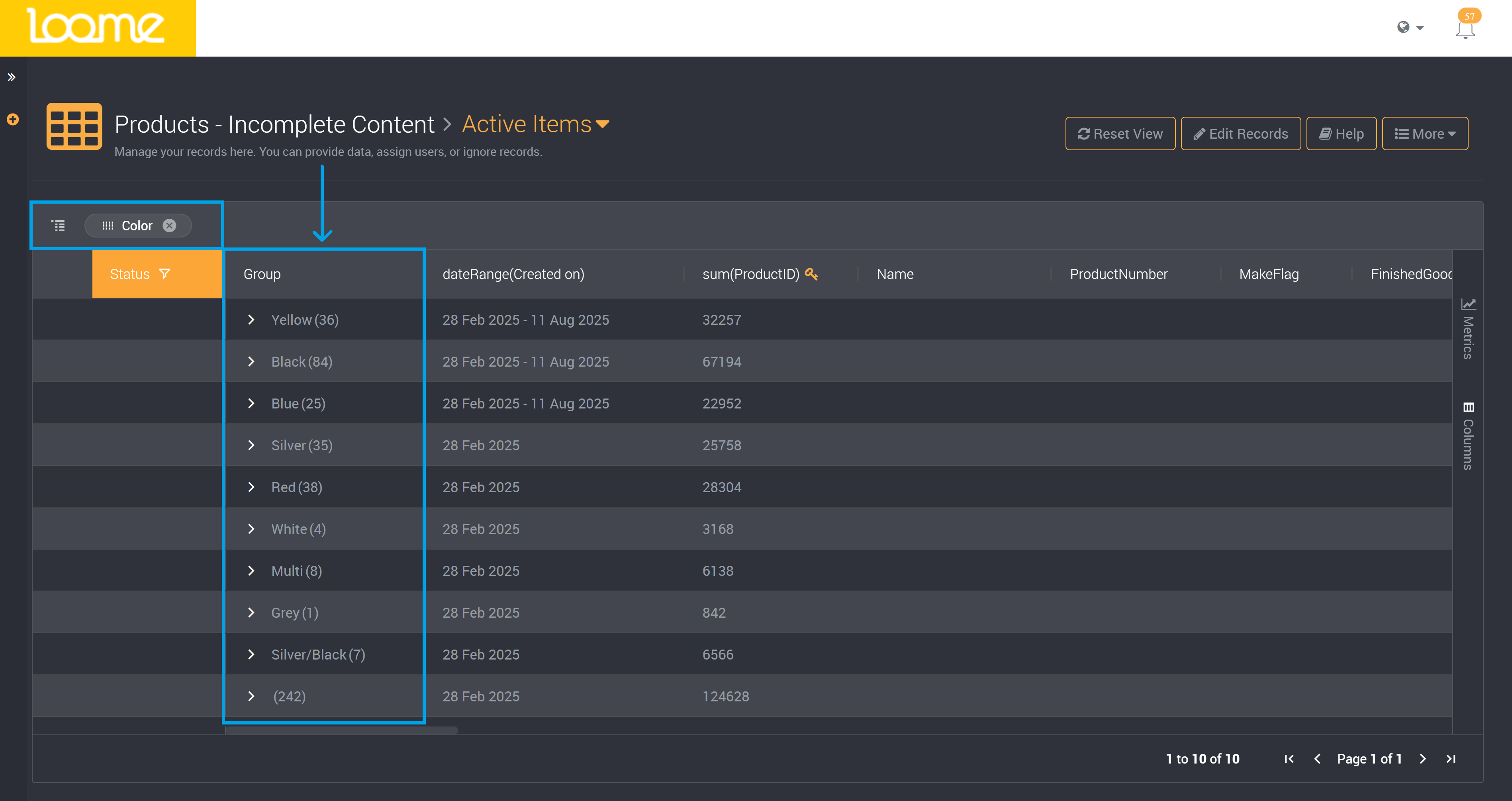Click date range cell in Blue row

(x=525, y=403)
